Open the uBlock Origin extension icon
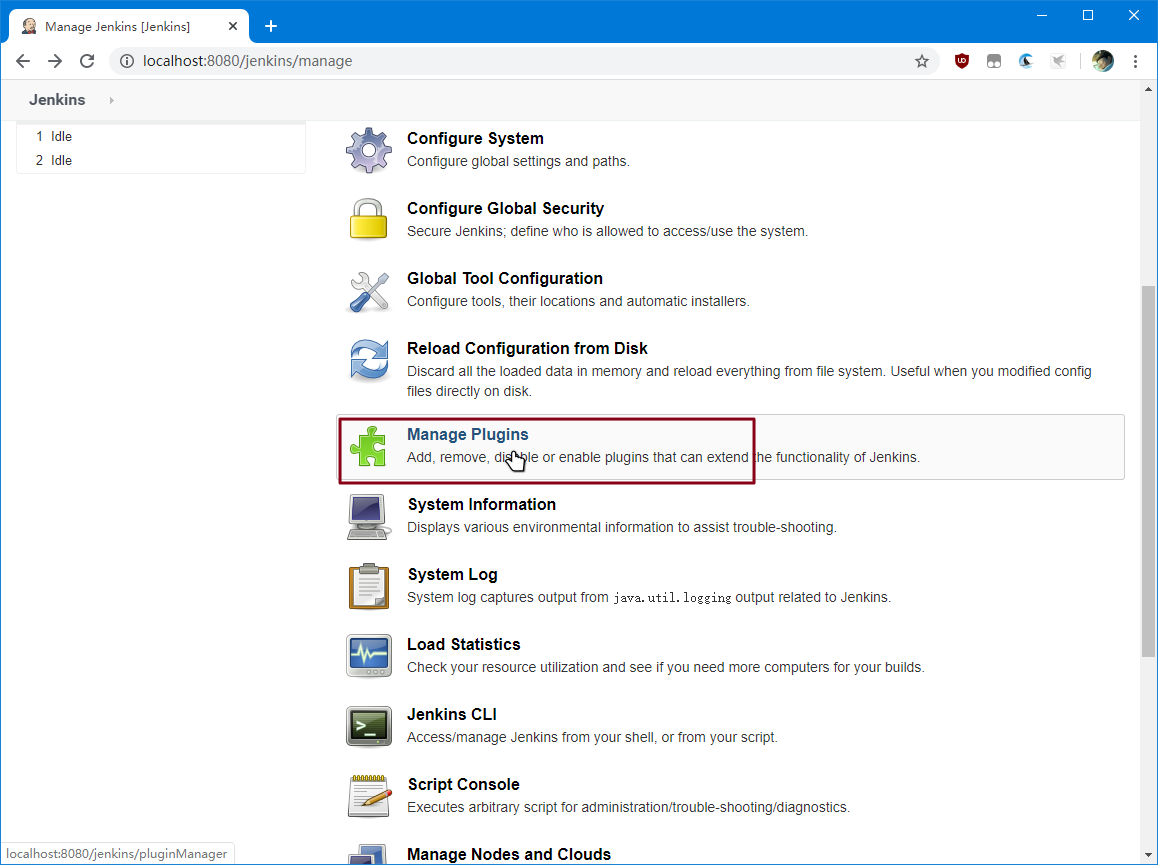 962,61
